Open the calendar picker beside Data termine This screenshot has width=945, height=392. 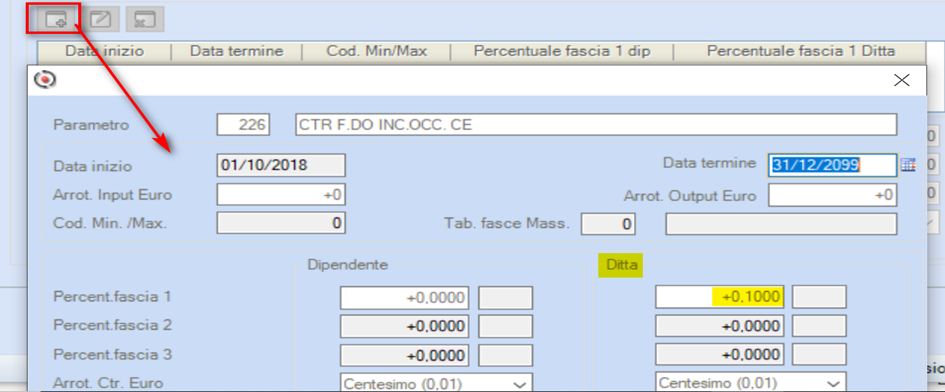coord(908,164)
